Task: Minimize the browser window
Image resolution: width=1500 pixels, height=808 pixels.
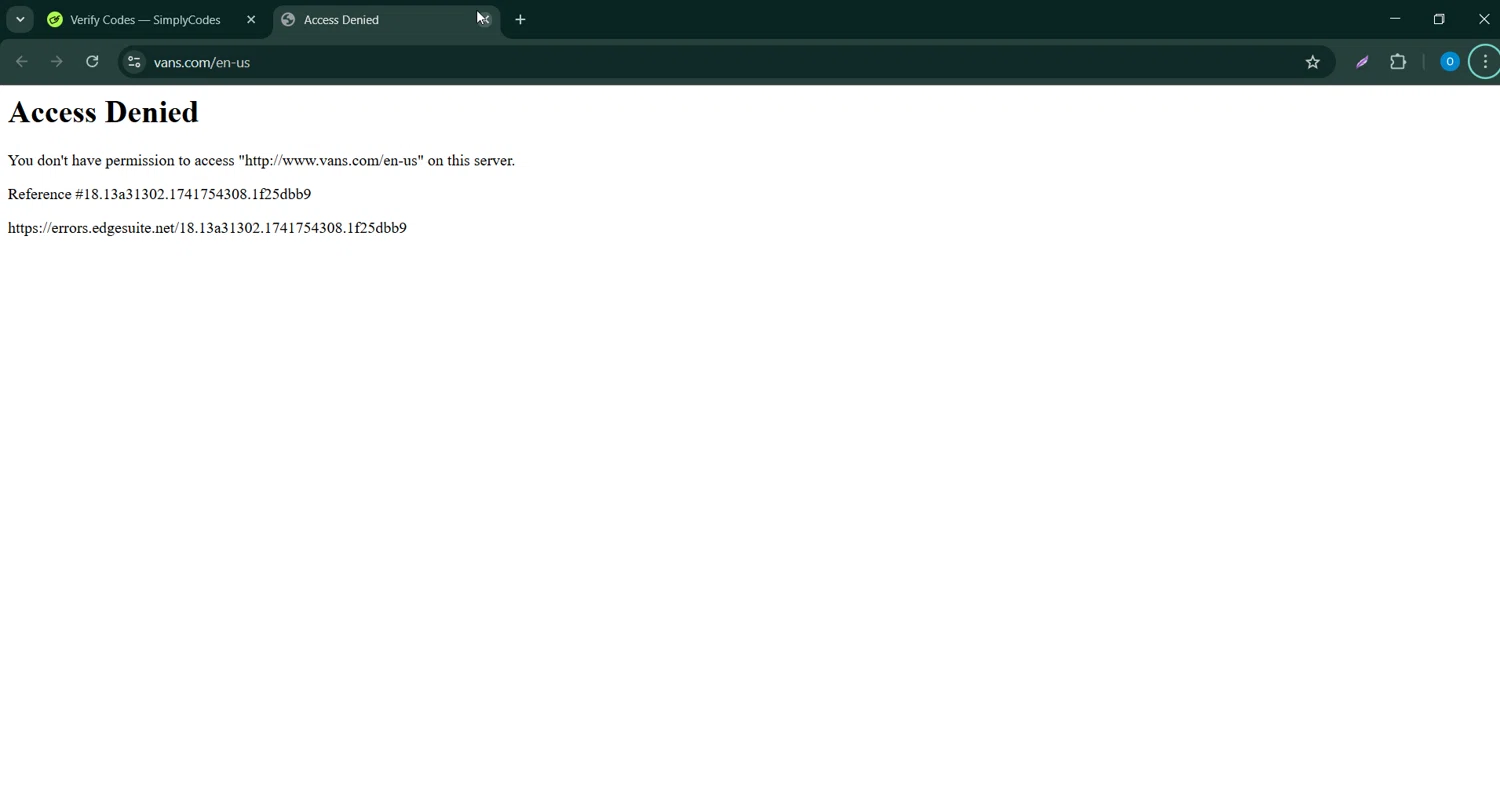Action: tap(1395, 19)
